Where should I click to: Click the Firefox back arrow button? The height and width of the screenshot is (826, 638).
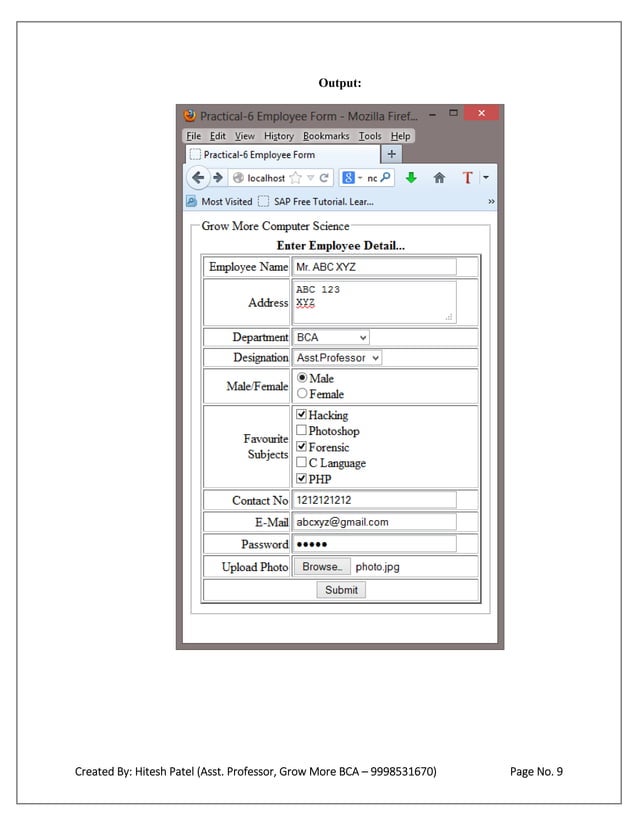(x=198, y=178)
